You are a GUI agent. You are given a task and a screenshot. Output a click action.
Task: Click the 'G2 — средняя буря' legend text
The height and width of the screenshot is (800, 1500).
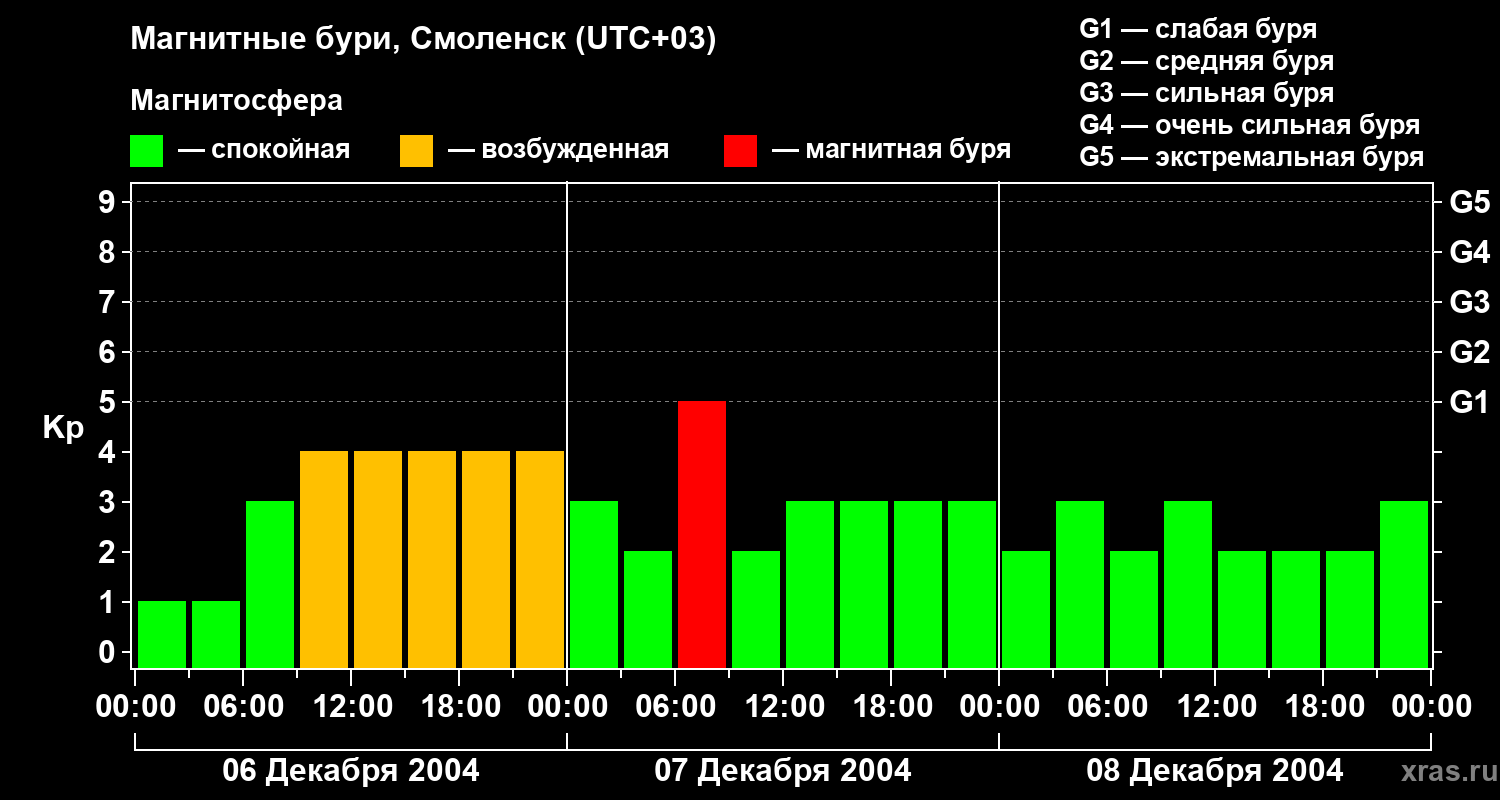pyautogui.click(x=1207, y=61)
